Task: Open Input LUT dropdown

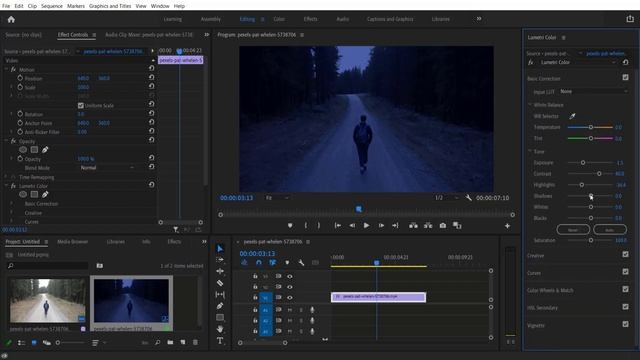Action: [593, 91]
